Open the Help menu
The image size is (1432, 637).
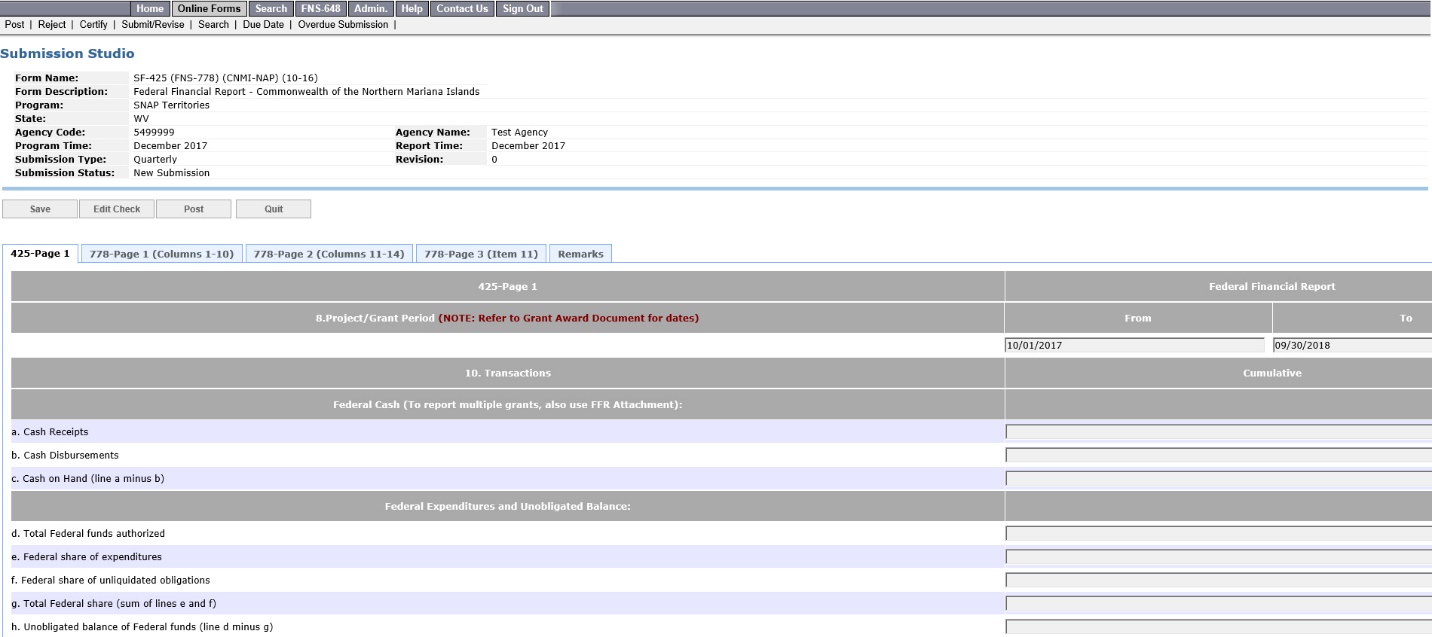pyautogui.click(x=412, y=8)
